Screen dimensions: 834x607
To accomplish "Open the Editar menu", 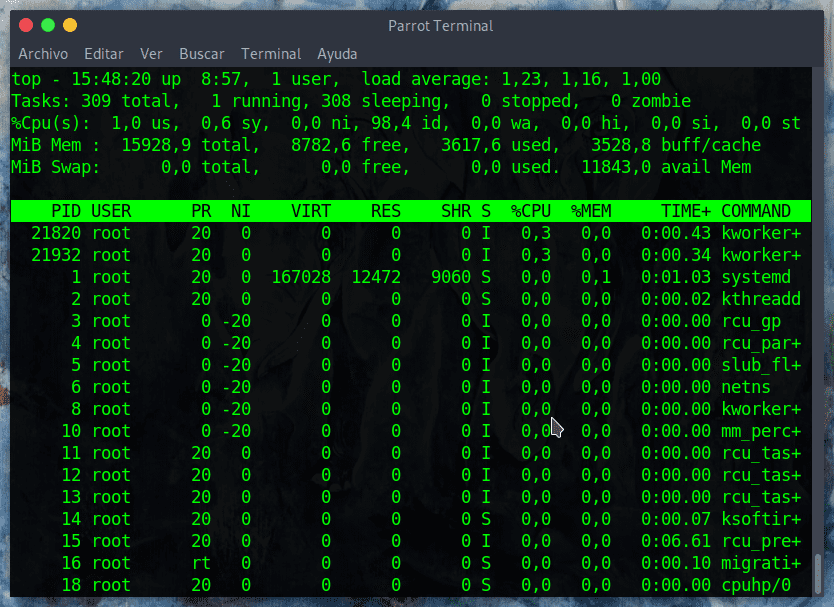I will (x=104, y=54).
